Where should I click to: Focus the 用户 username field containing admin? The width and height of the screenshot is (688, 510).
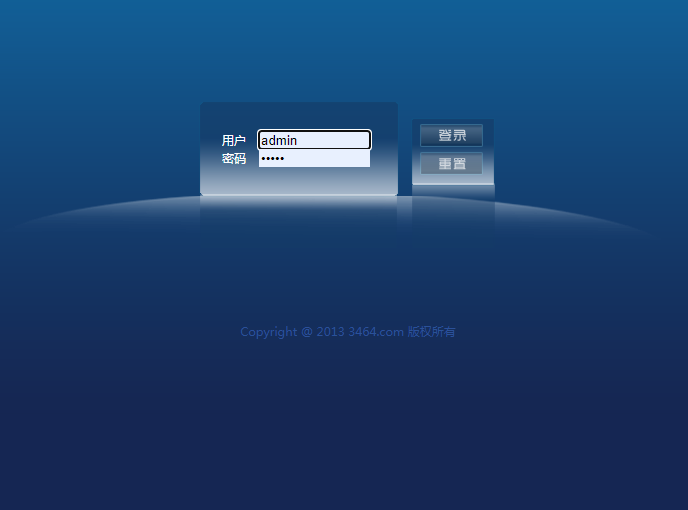point(314,140)
